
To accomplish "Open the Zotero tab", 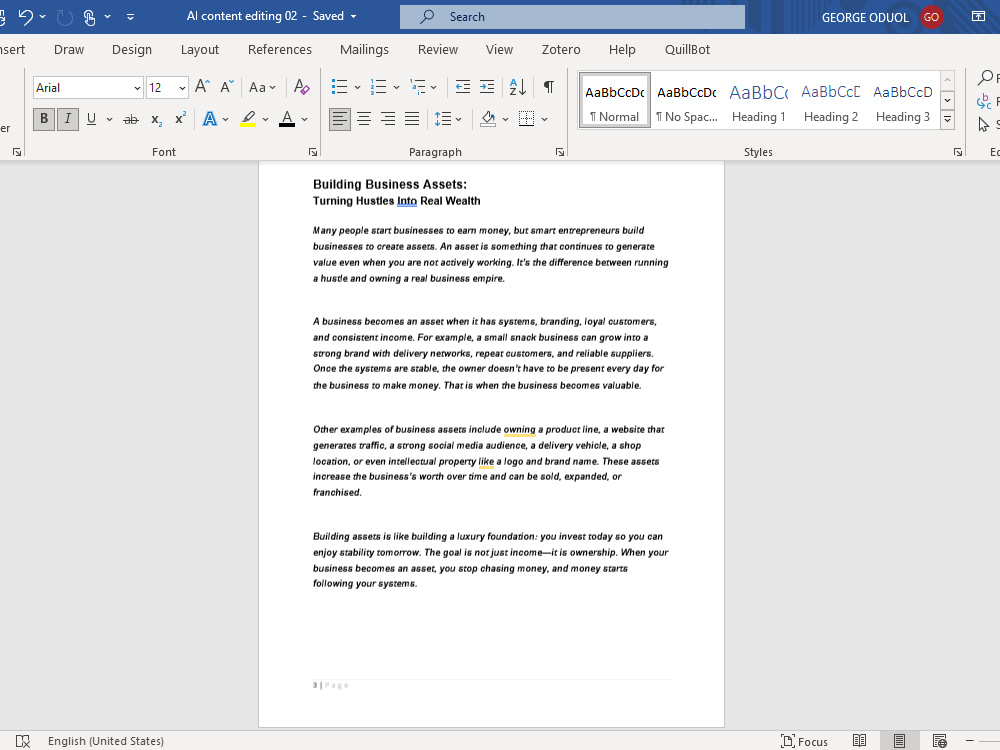I will click(x=561, y=50).
